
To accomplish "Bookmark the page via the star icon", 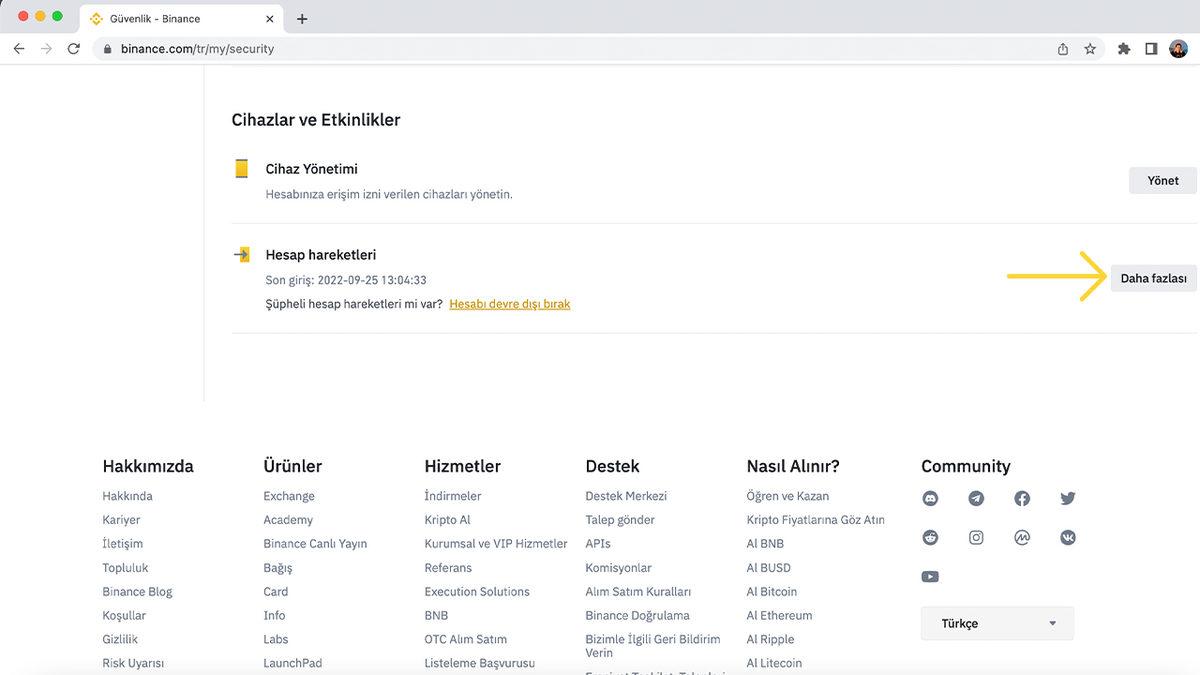I will pos(1090,47).
